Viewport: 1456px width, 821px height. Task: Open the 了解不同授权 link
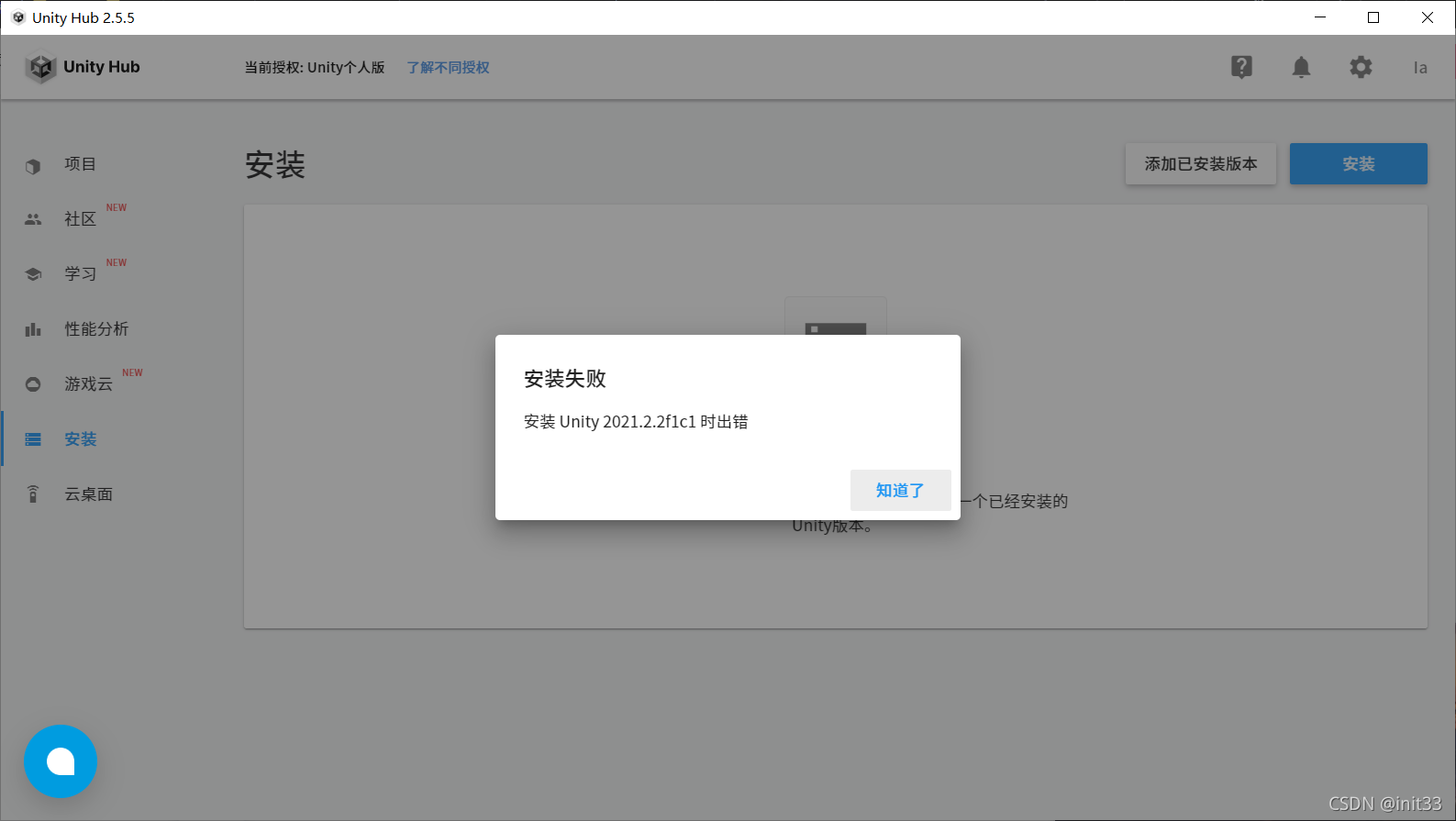click(448, 67)
